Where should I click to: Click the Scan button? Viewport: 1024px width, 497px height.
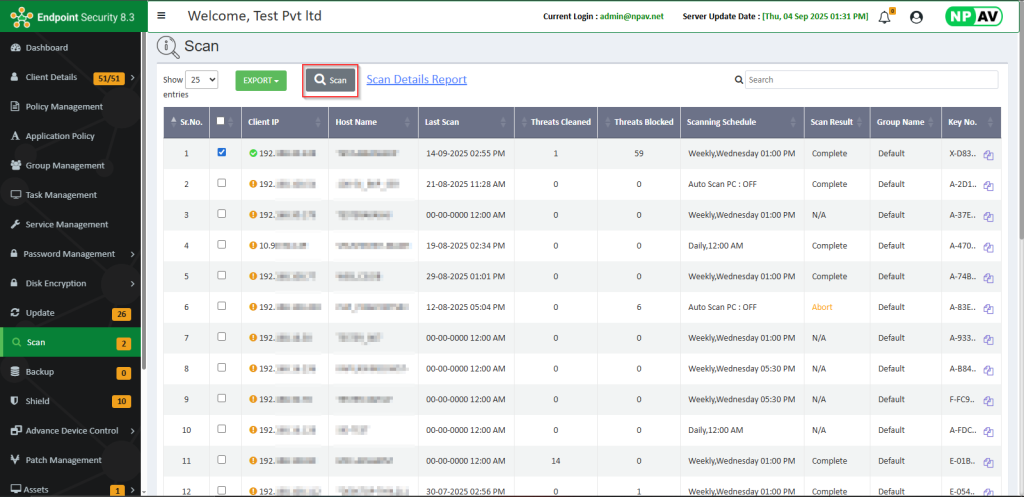330,80
